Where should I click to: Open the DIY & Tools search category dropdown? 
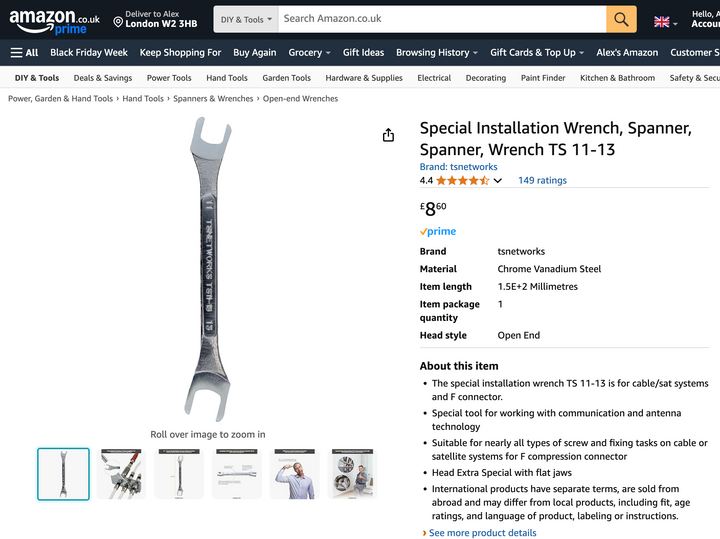[x=246, y=19]
